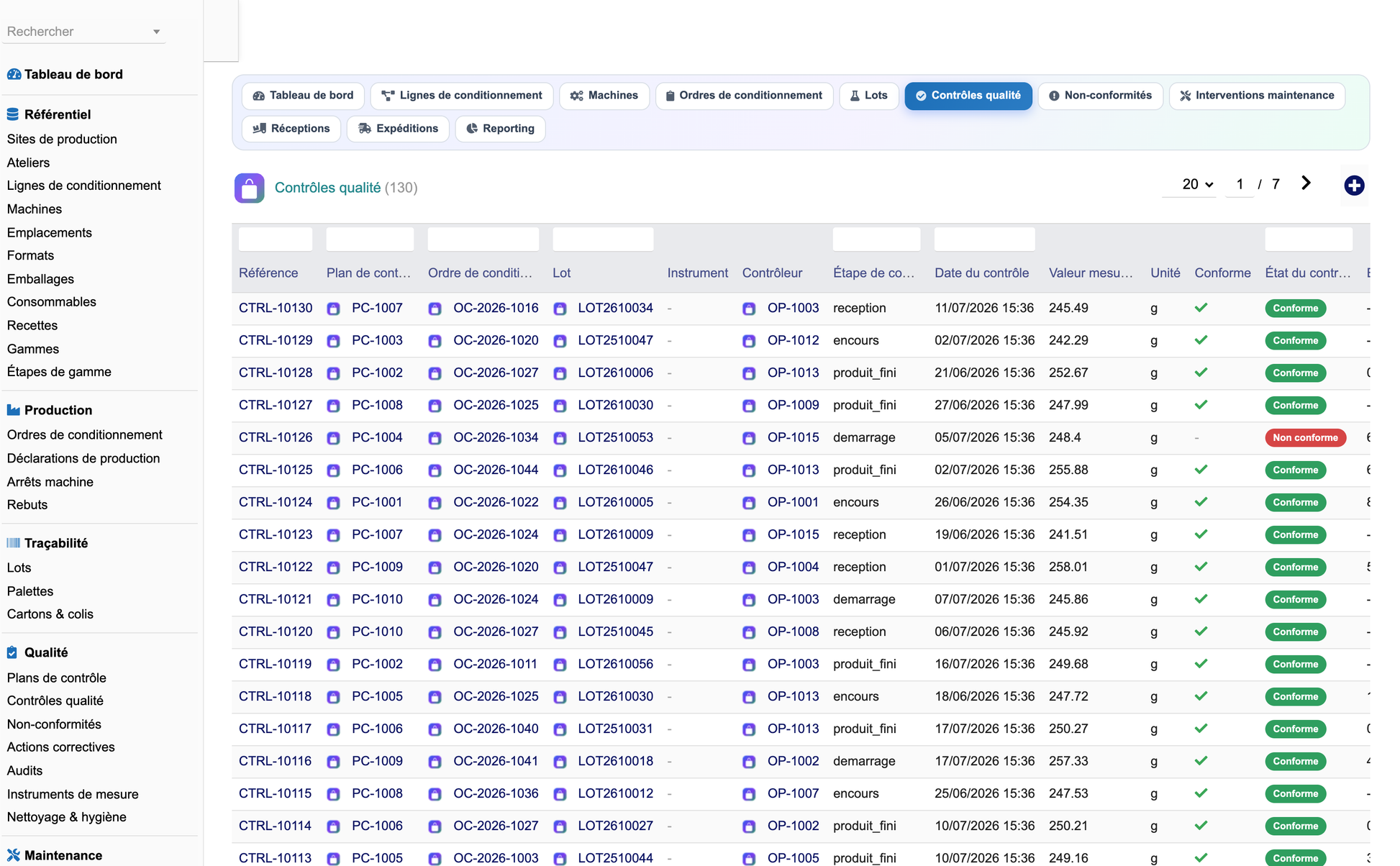1400x866 pixels.
Task: Click the lot icon beside LOT2610006
Action: pyautogui.click(x=560, y=373)
